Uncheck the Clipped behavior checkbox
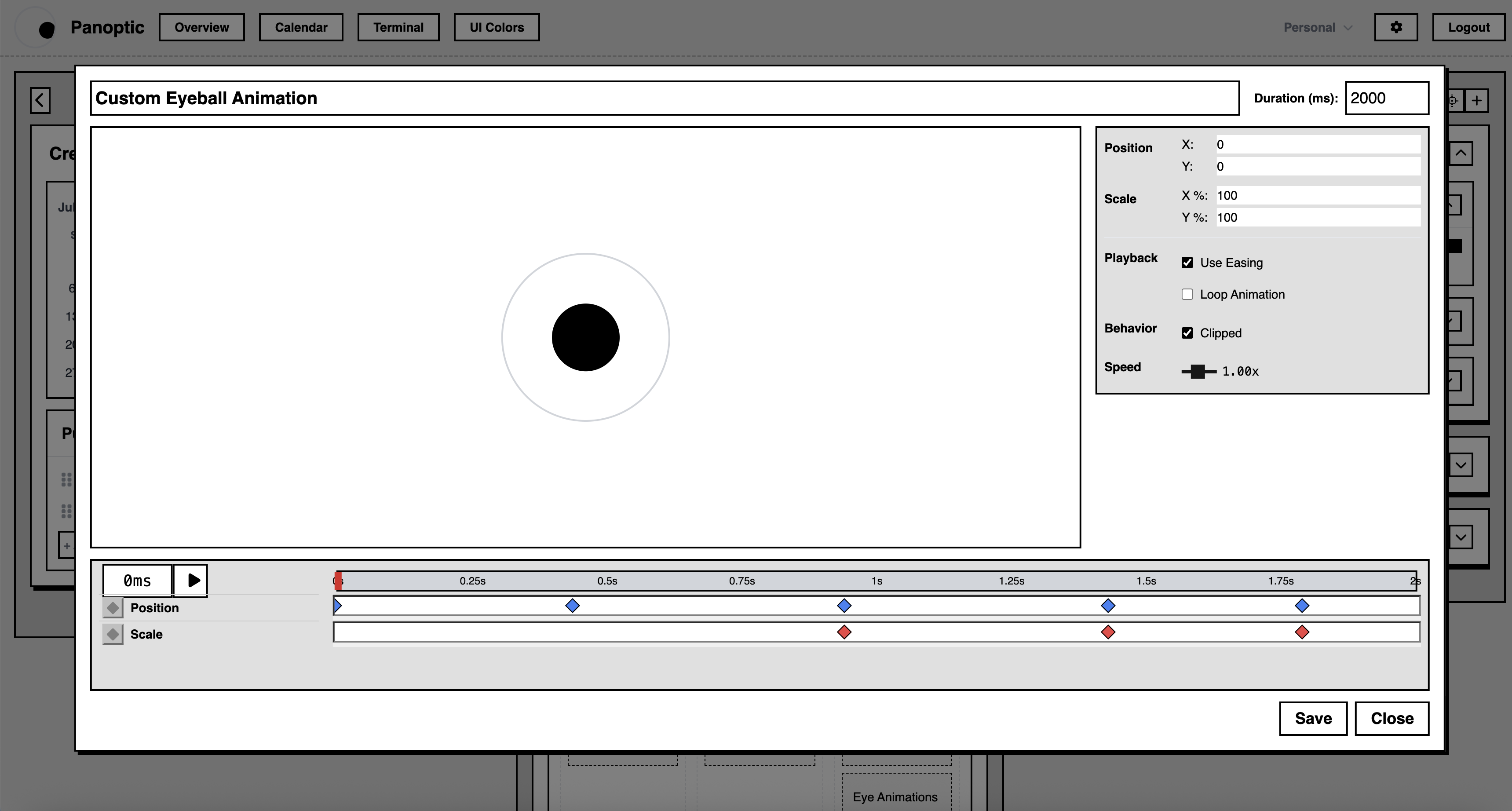The image size is (1512, 811). click(1187, 333)
